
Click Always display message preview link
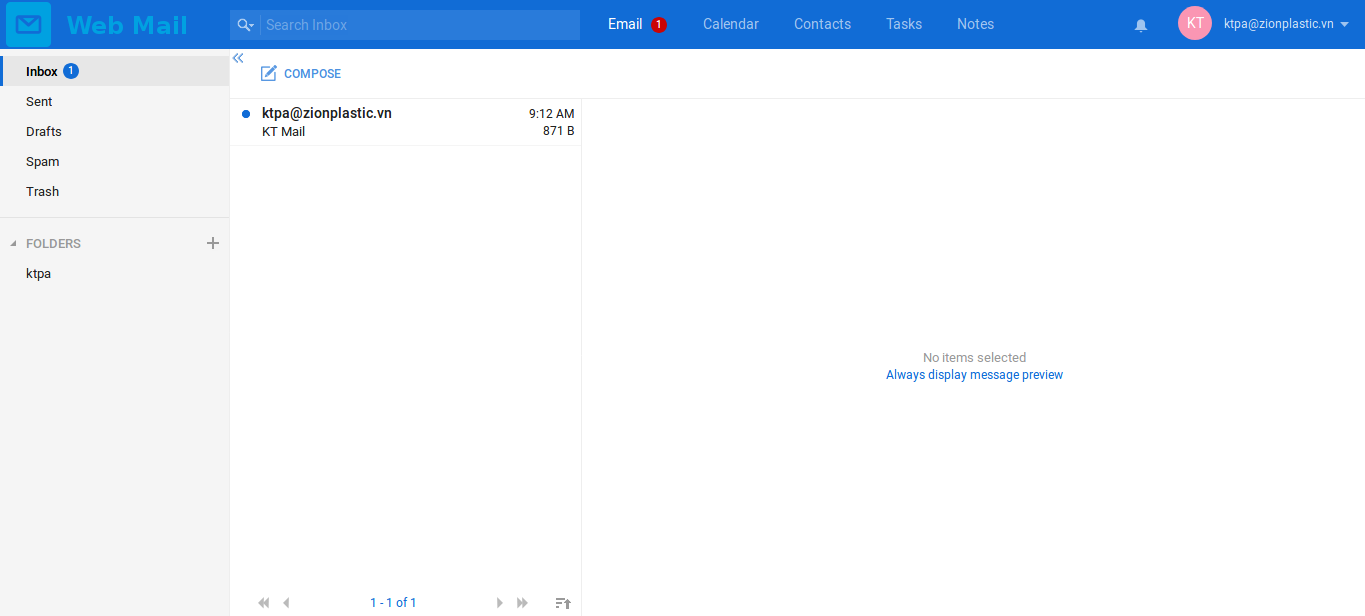974,375
